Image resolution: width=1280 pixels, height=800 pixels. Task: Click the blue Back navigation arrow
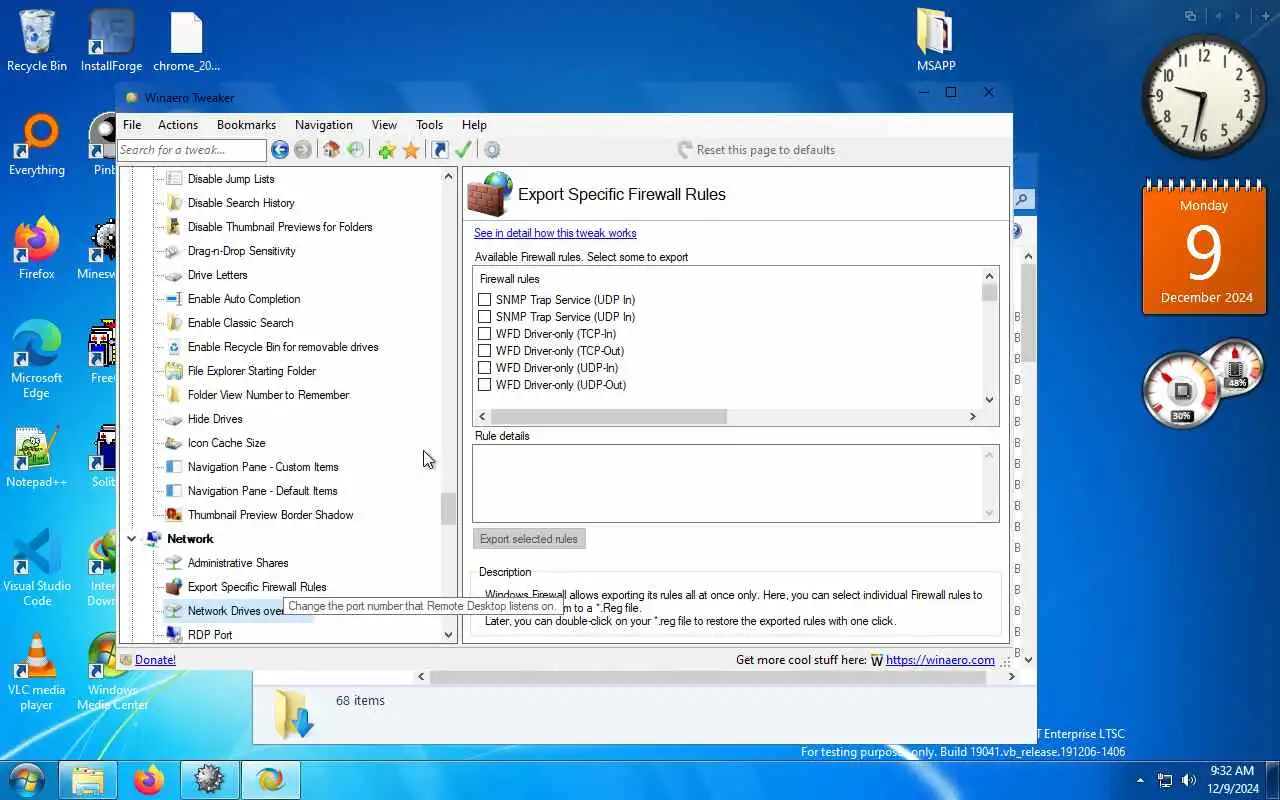(x=280, y=150)
